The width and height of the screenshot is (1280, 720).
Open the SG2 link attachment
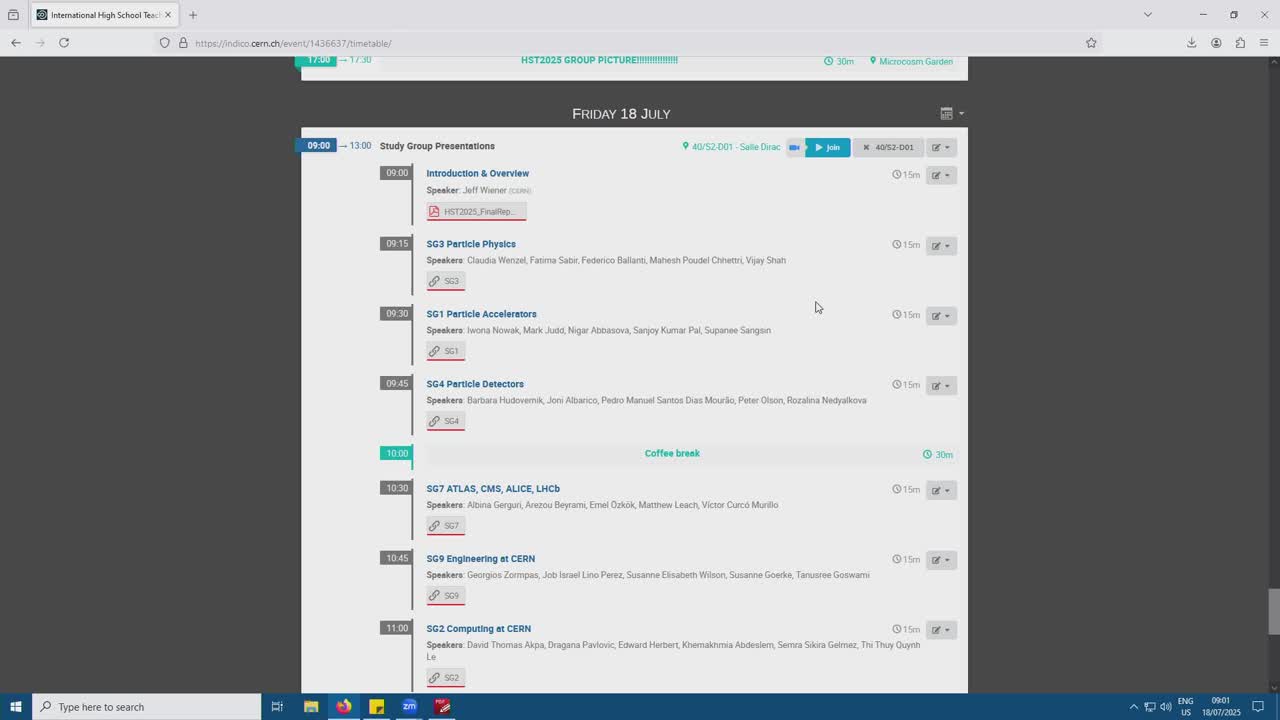coord(445,678)
